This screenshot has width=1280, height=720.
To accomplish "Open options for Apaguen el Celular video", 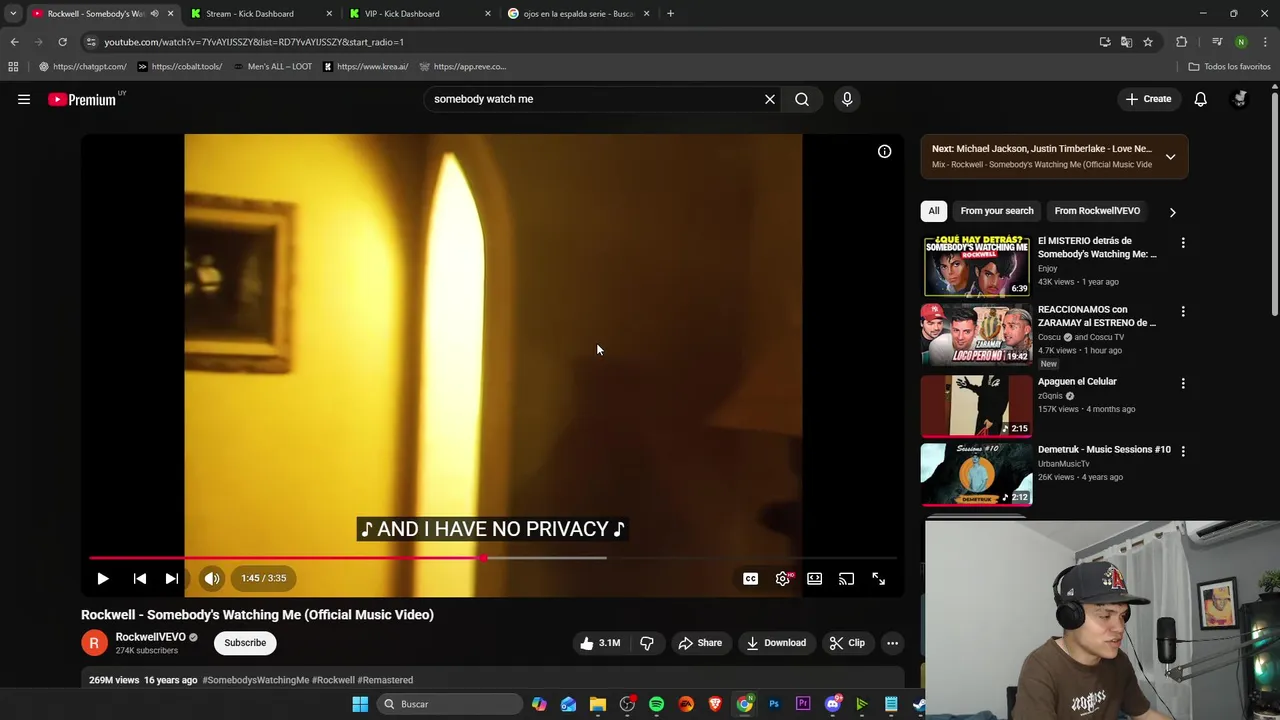I will pyautogui.click(x=1183, y=383).
